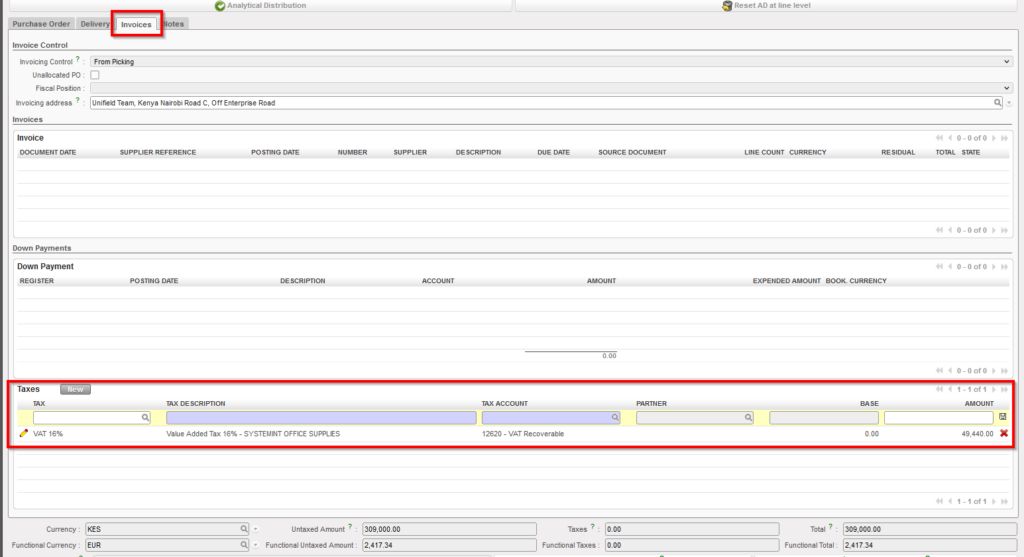1024x557 pixels.
Task: Switch to the Purchase Order tab
Action: (41, 24)
